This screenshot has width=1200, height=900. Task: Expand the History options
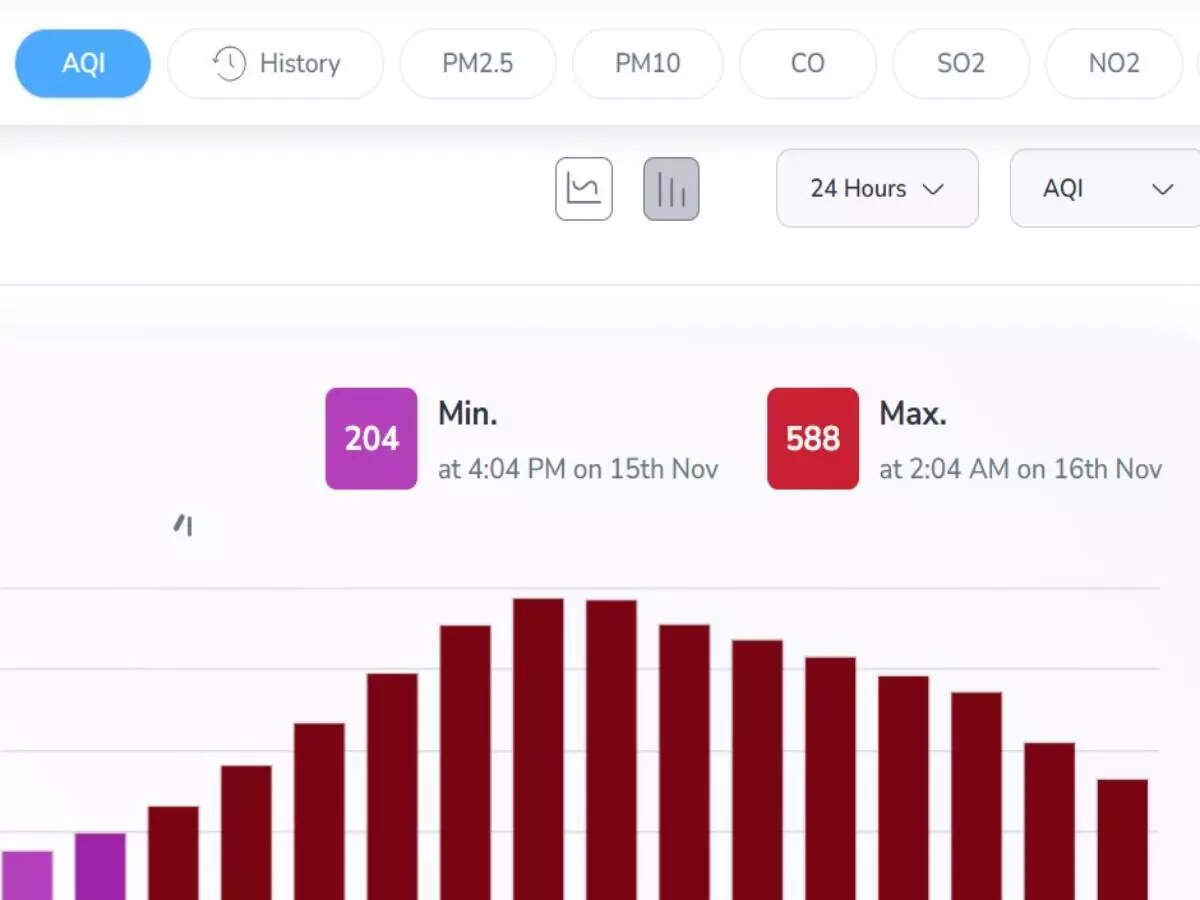click(275, 63)
